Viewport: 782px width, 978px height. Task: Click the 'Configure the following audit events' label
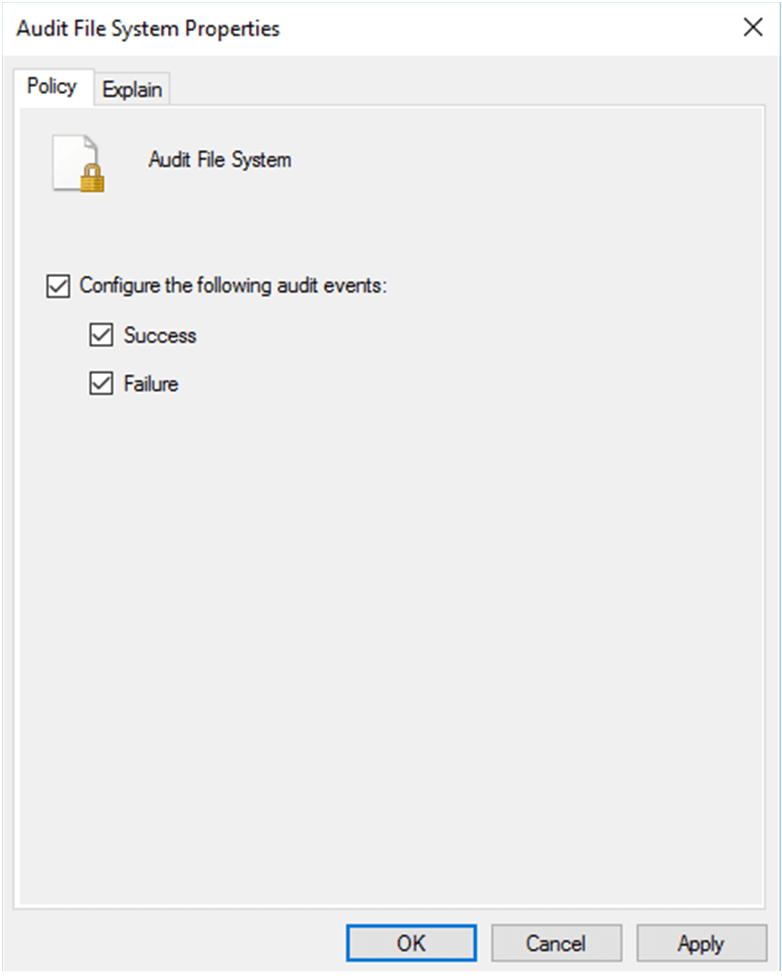[x=233, y=286]
